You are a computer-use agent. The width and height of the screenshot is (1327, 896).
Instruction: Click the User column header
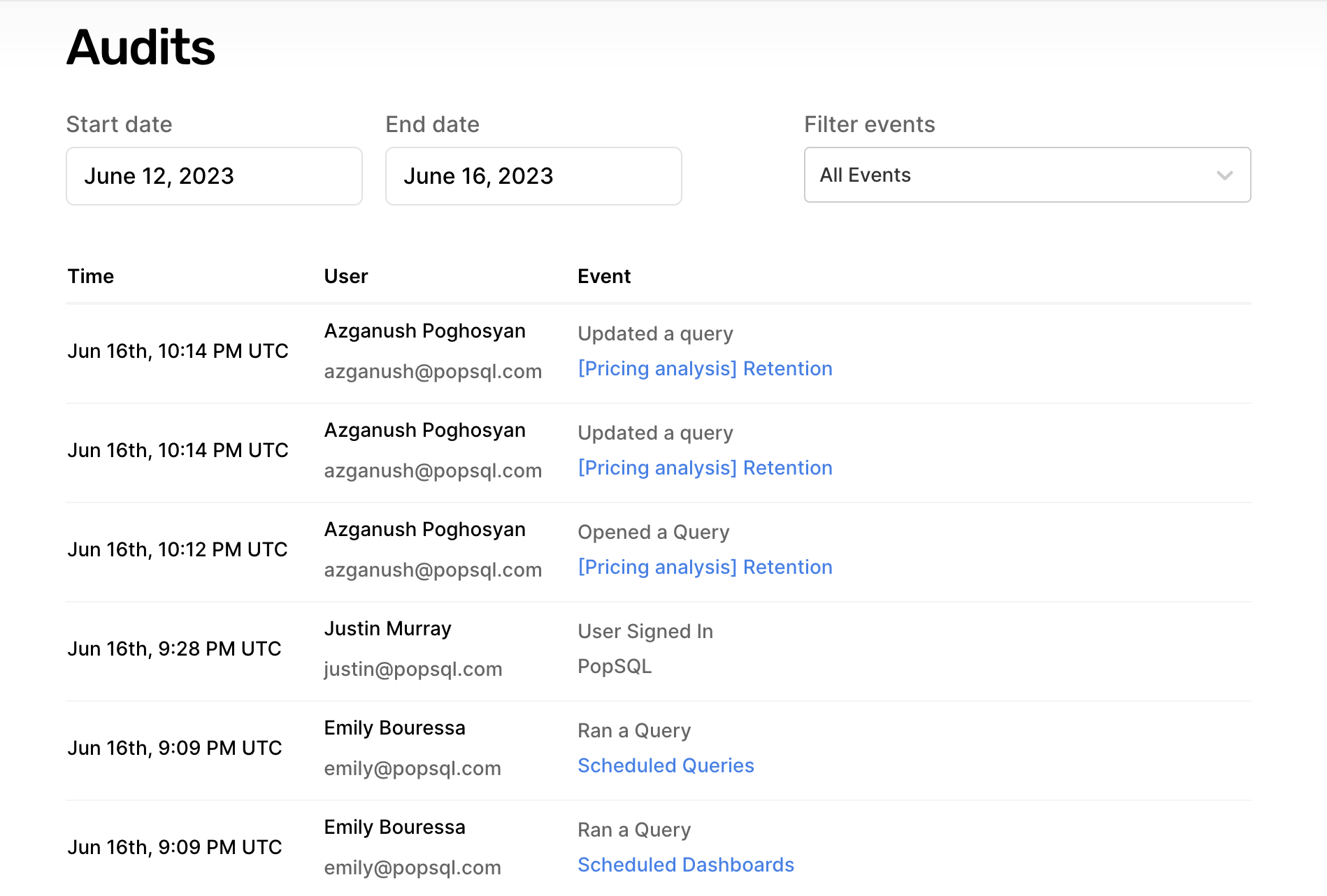tap(345, 276)
